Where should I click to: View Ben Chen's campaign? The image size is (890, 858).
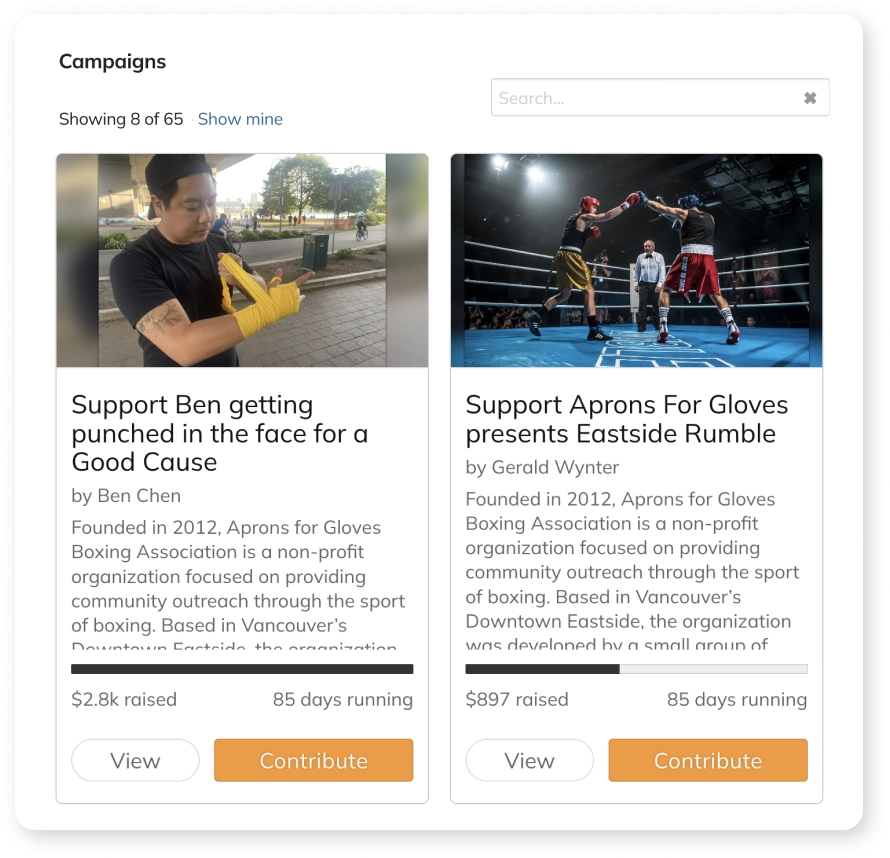coord(135,760)
